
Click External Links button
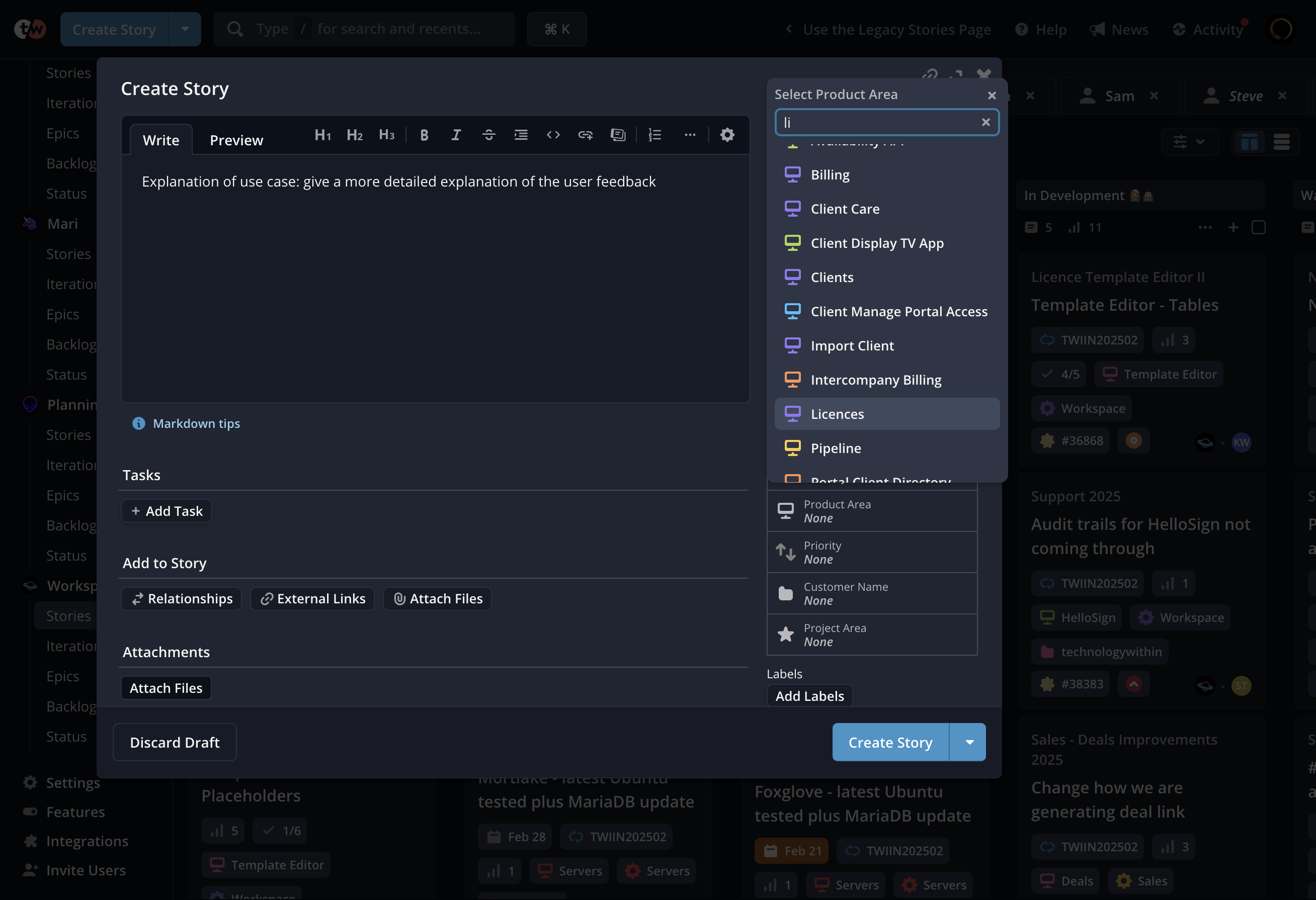[x=312, y=599]
